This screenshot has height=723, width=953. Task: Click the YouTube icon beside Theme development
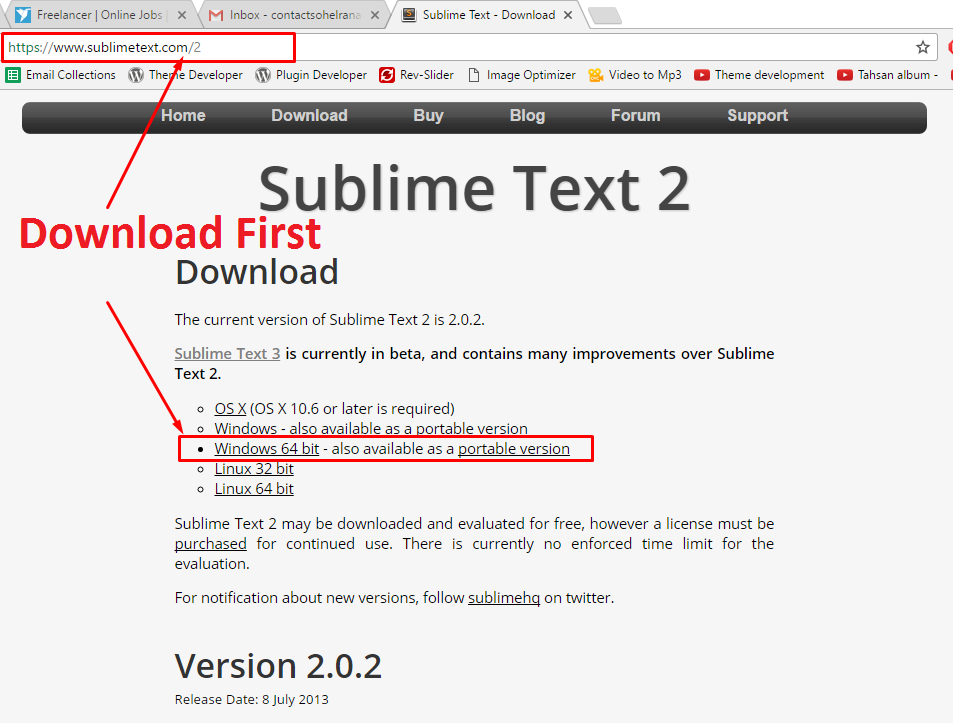pos(702,75)
